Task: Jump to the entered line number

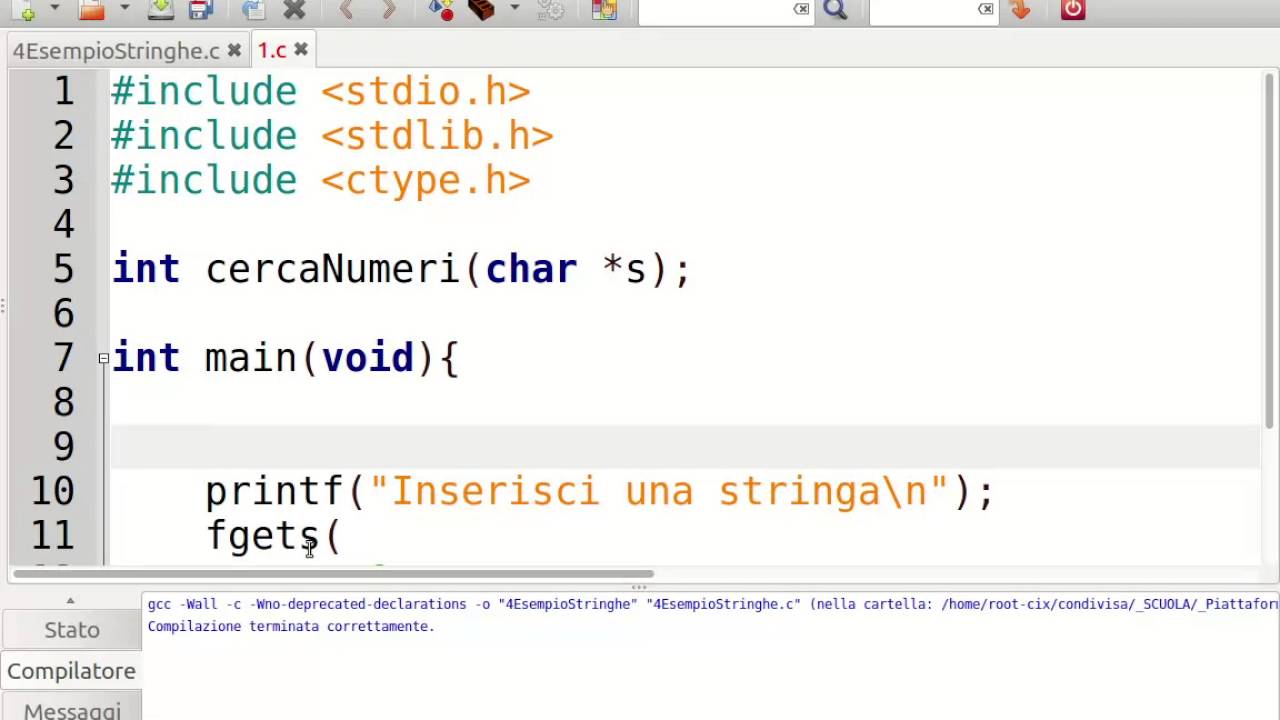Action: (1020, 9)
